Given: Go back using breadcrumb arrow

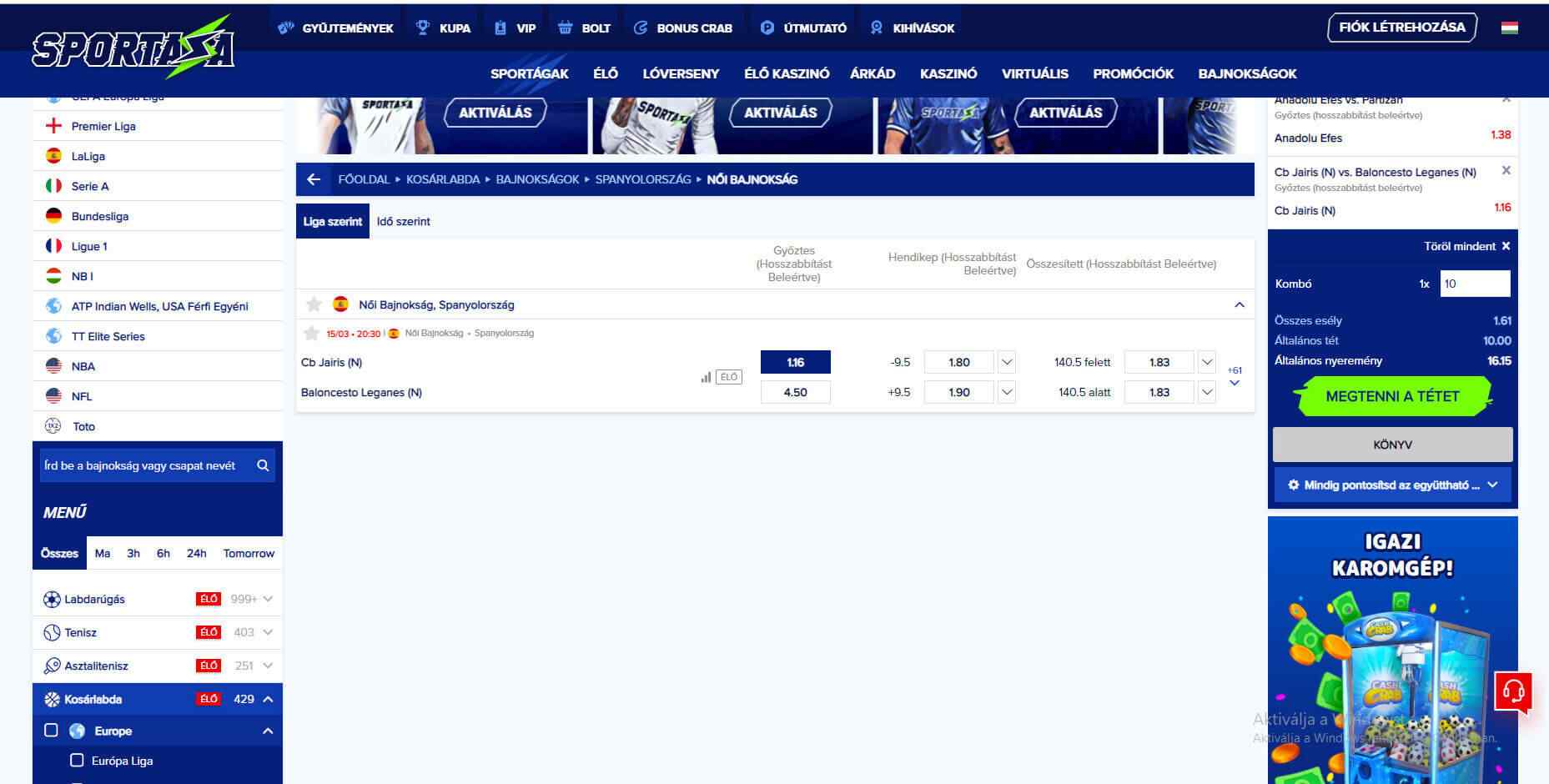Looking at the screenshot, I should point(314,179).
